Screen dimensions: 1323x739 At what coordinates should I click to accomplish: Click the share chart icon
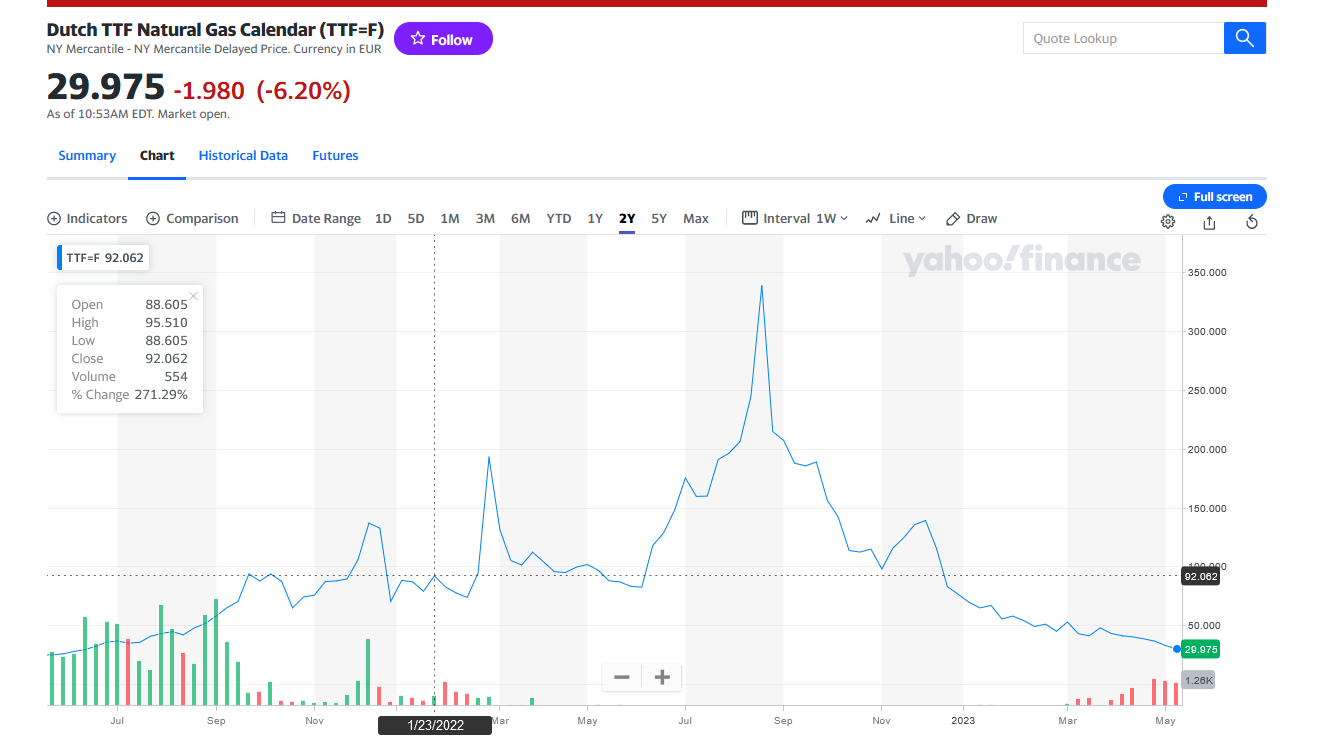1209,222
